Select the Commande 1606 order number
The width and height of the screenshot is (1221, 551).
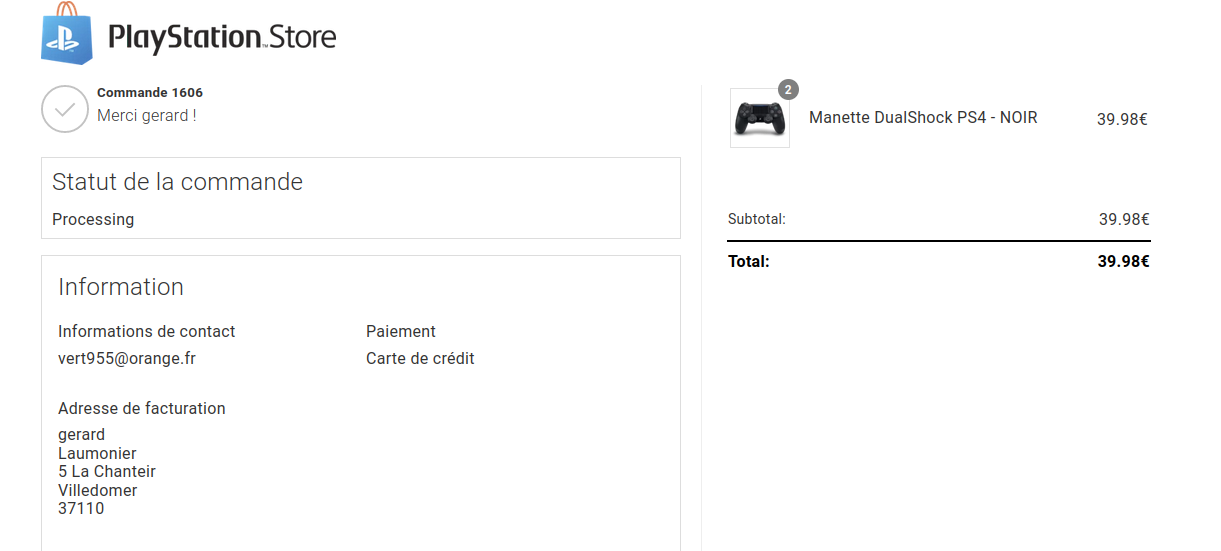(150, 93)
